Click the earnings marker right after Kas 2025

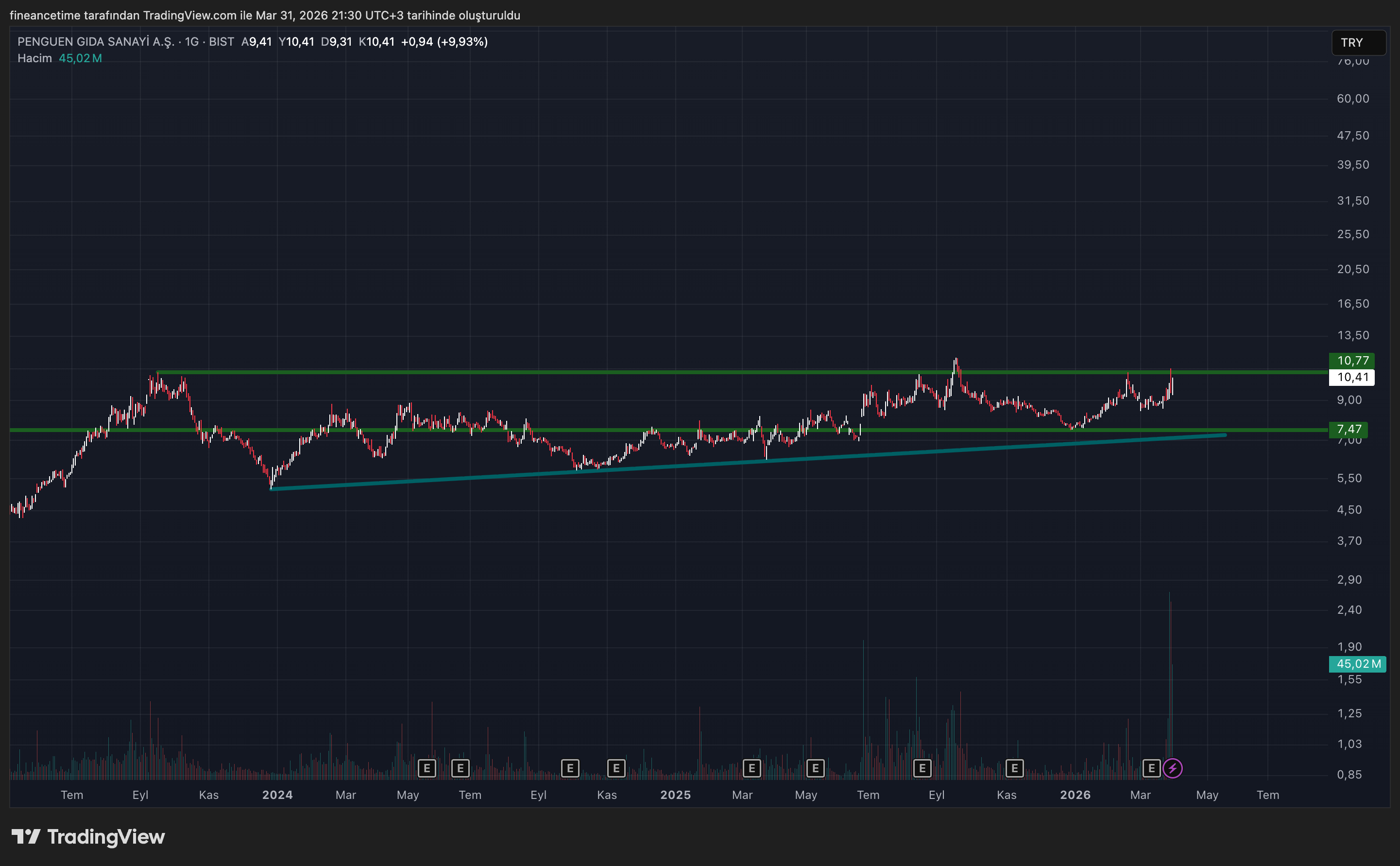tap(1014, 768)
